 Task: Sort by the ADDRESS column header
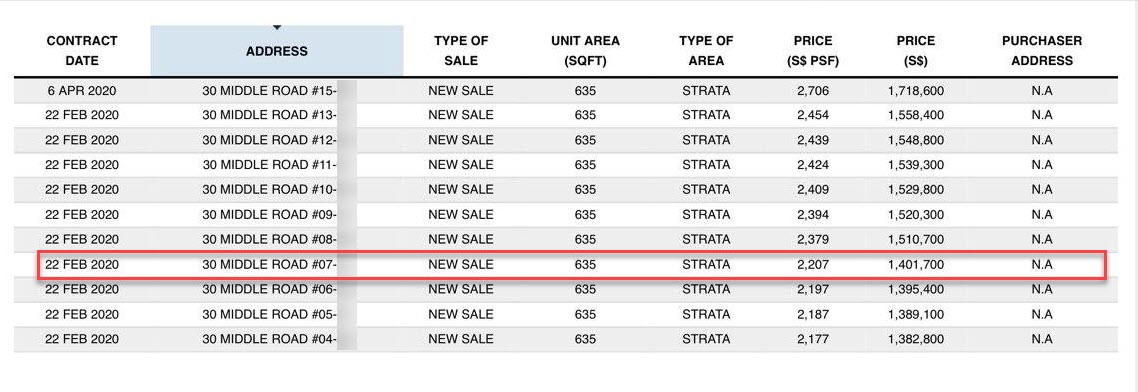click(x=277, y=51)
